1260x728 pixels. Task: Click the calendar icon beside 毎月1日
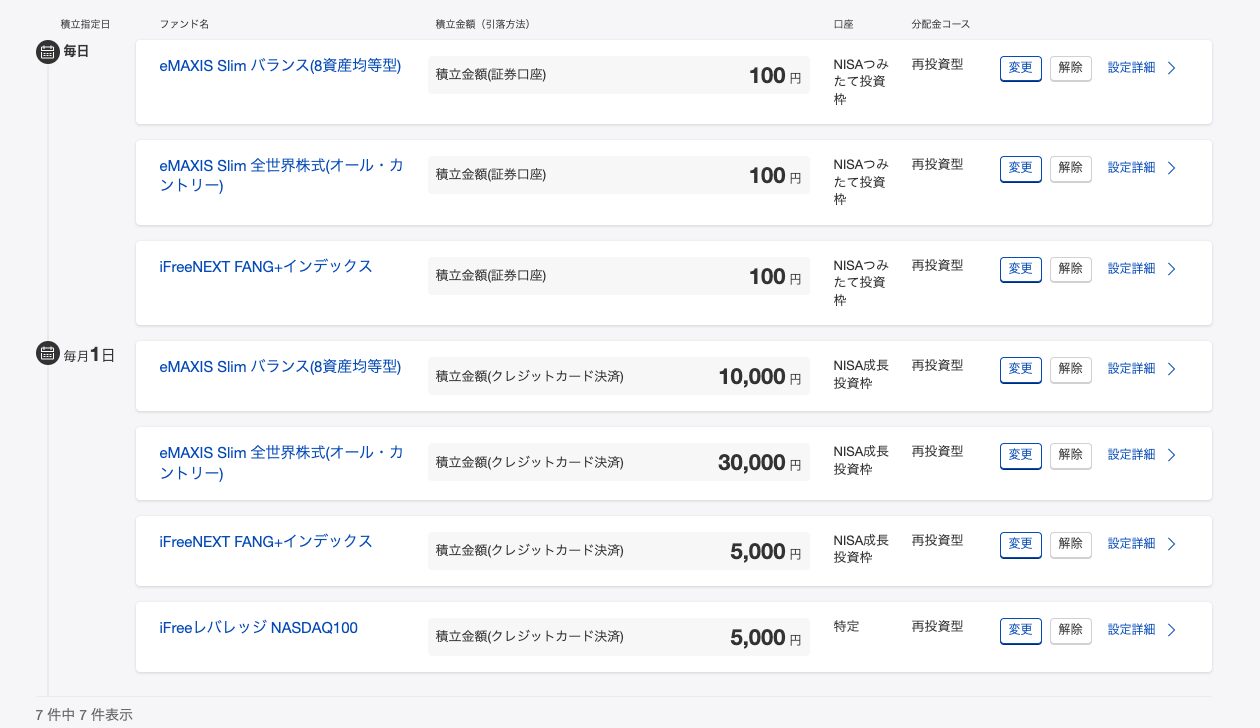click(x=47, y=353)
